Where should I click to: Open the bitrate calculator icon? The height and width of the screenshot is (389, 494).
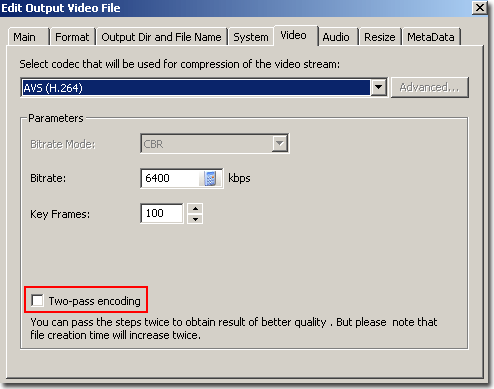(x=210, y=178)
